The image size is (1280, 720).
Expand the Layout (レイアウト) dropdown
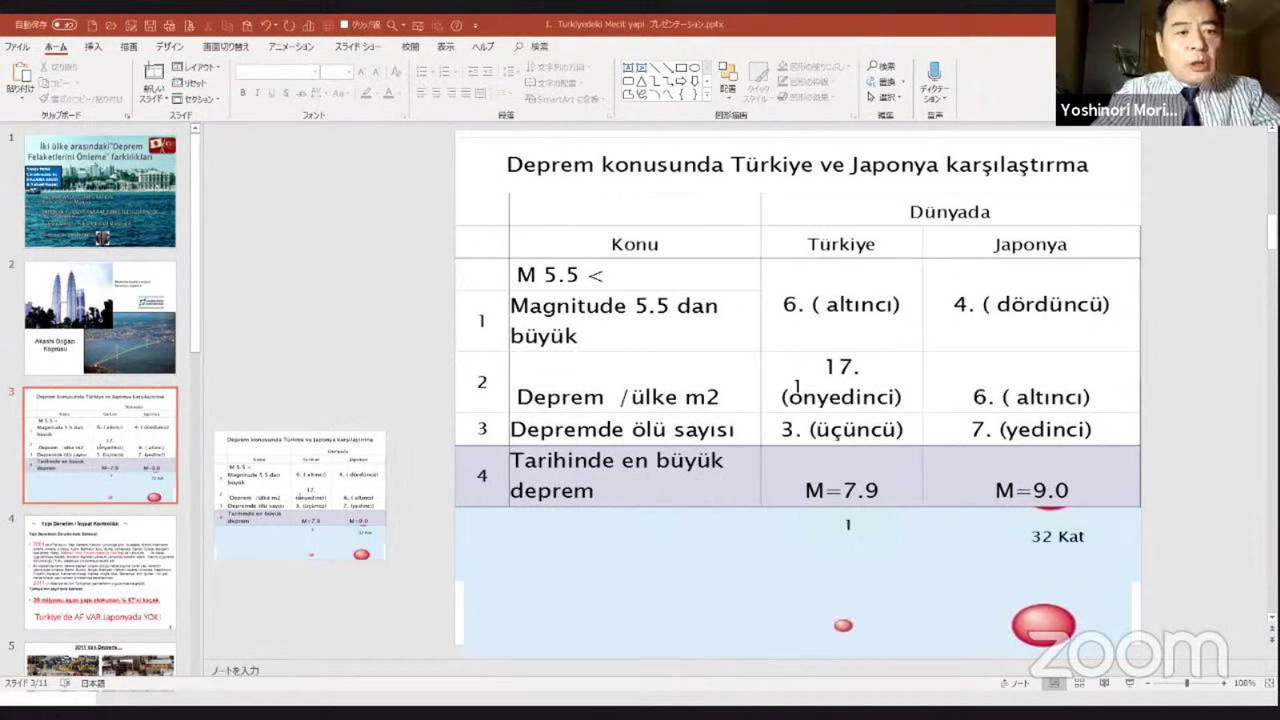[x=194, y=67]
